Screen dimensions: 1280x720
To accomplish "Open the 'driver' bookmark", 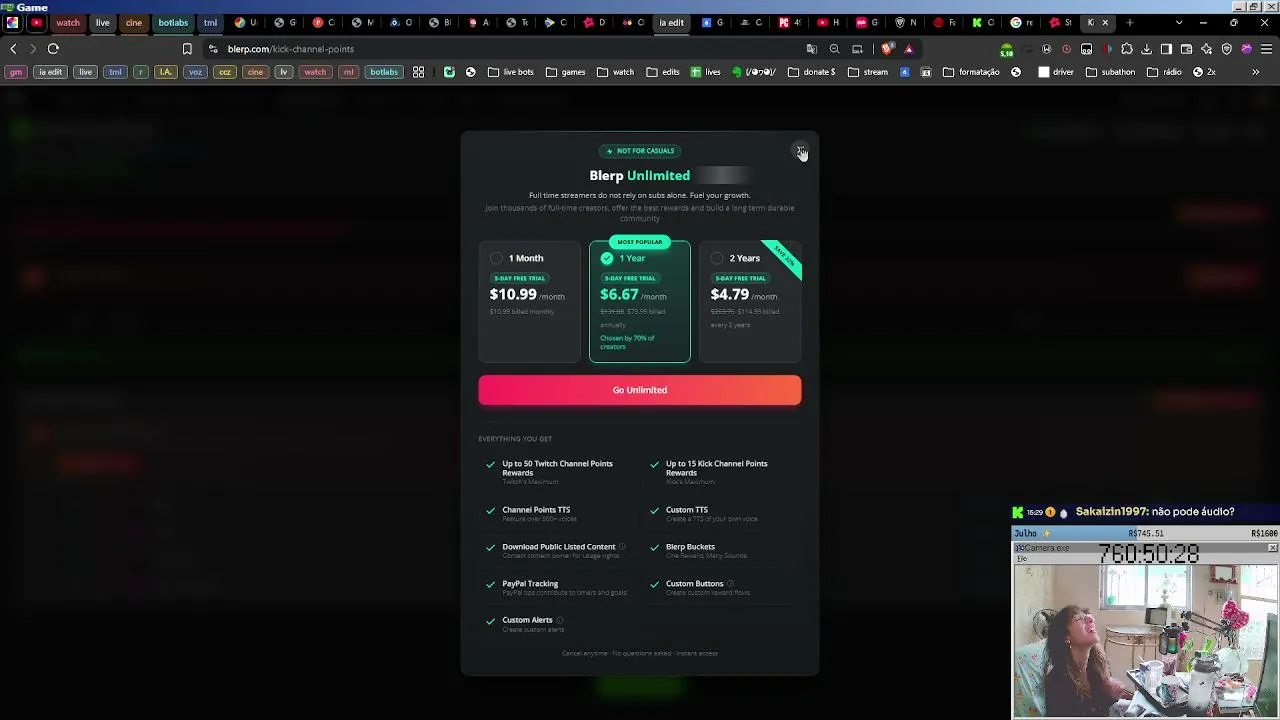I will 1056,72.
